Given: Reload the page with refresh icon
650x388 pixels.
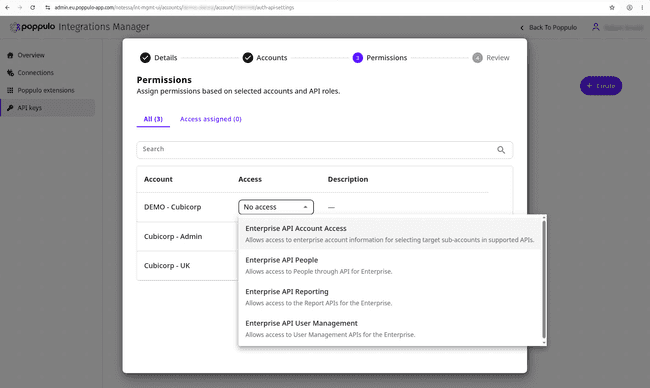Looking at the screenshot, I should pos(32,7).
